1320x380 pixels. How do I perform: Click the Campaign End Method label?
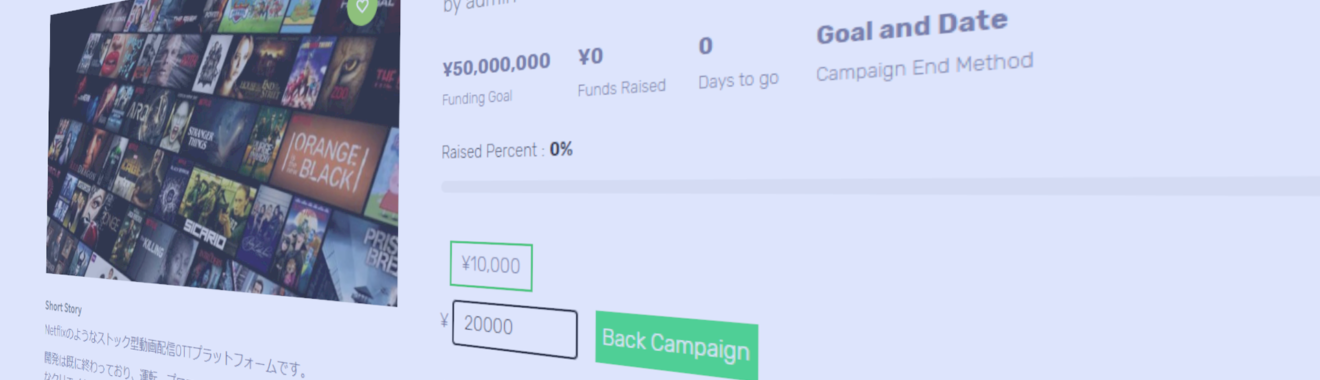(x=924, y=67)
